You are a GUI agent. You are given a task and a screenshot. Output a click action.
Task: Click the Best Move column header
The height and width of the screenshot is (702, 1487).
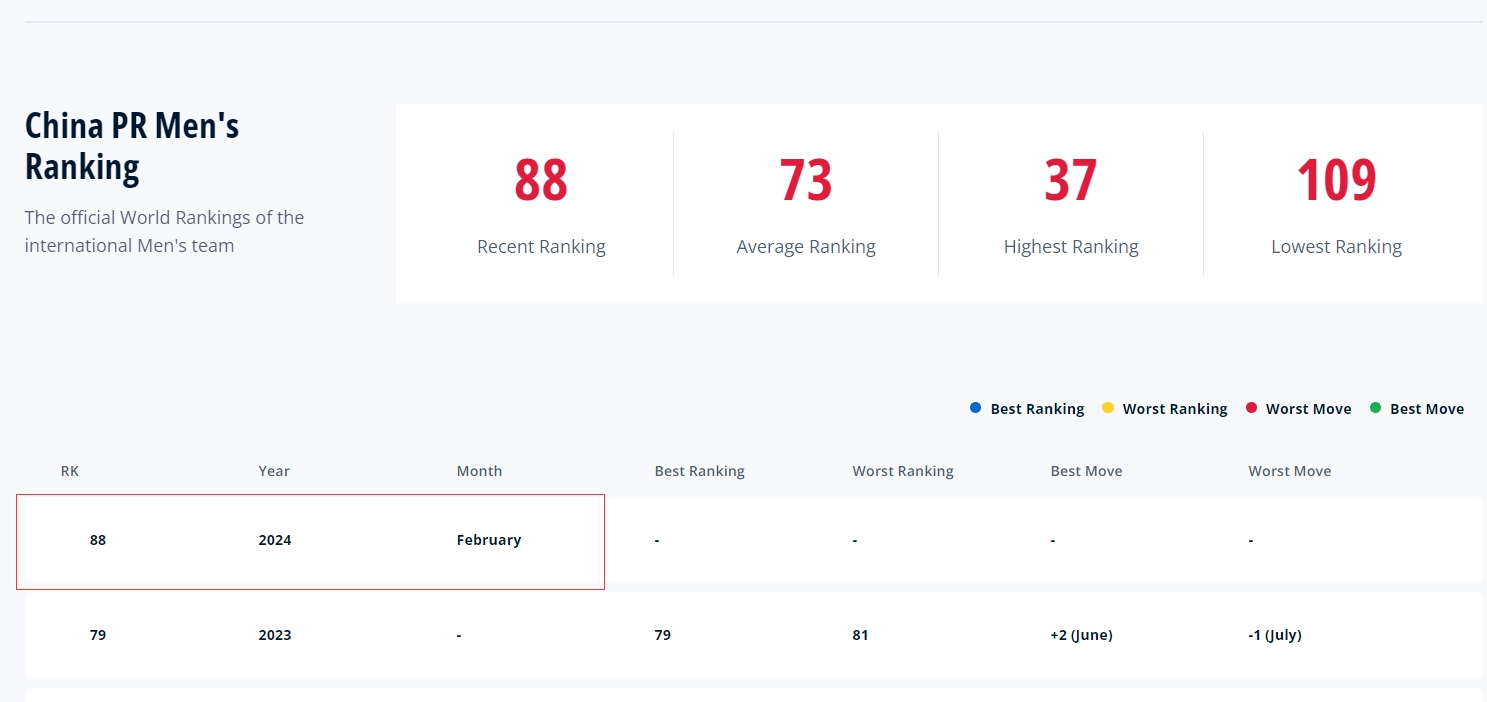click(x=1086, y=471)
